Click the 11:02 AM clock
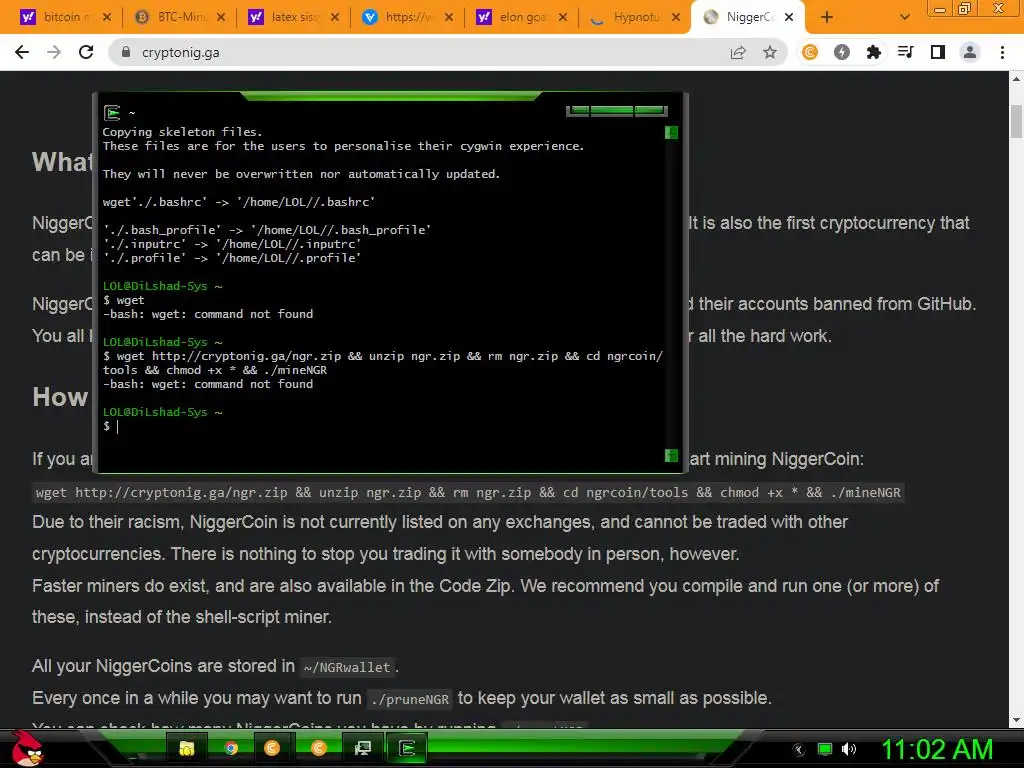Screen dimensions: 1024x768 point(937,749)
